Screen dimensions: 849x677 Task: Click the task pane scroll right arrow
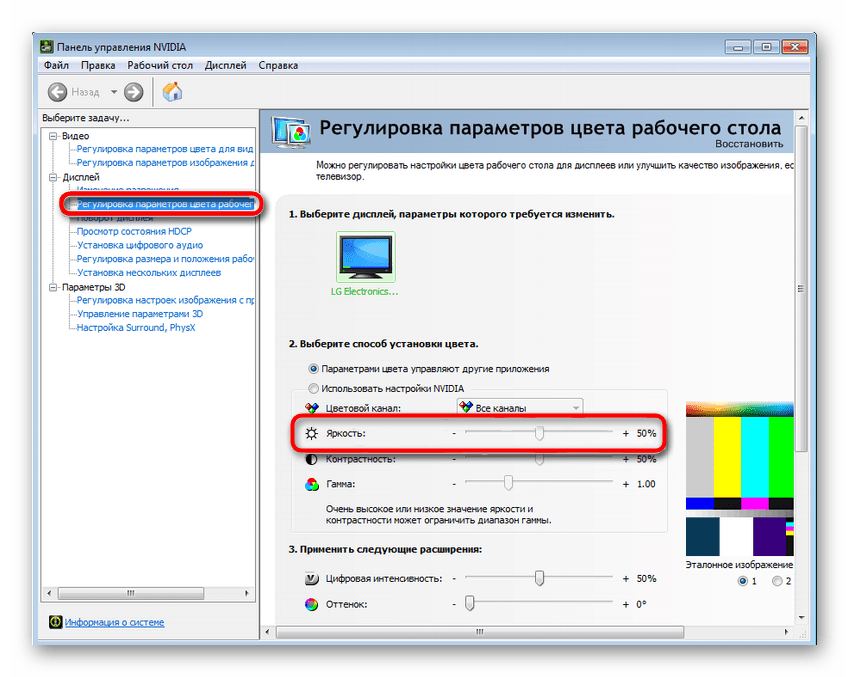click(x=247, y=593)
